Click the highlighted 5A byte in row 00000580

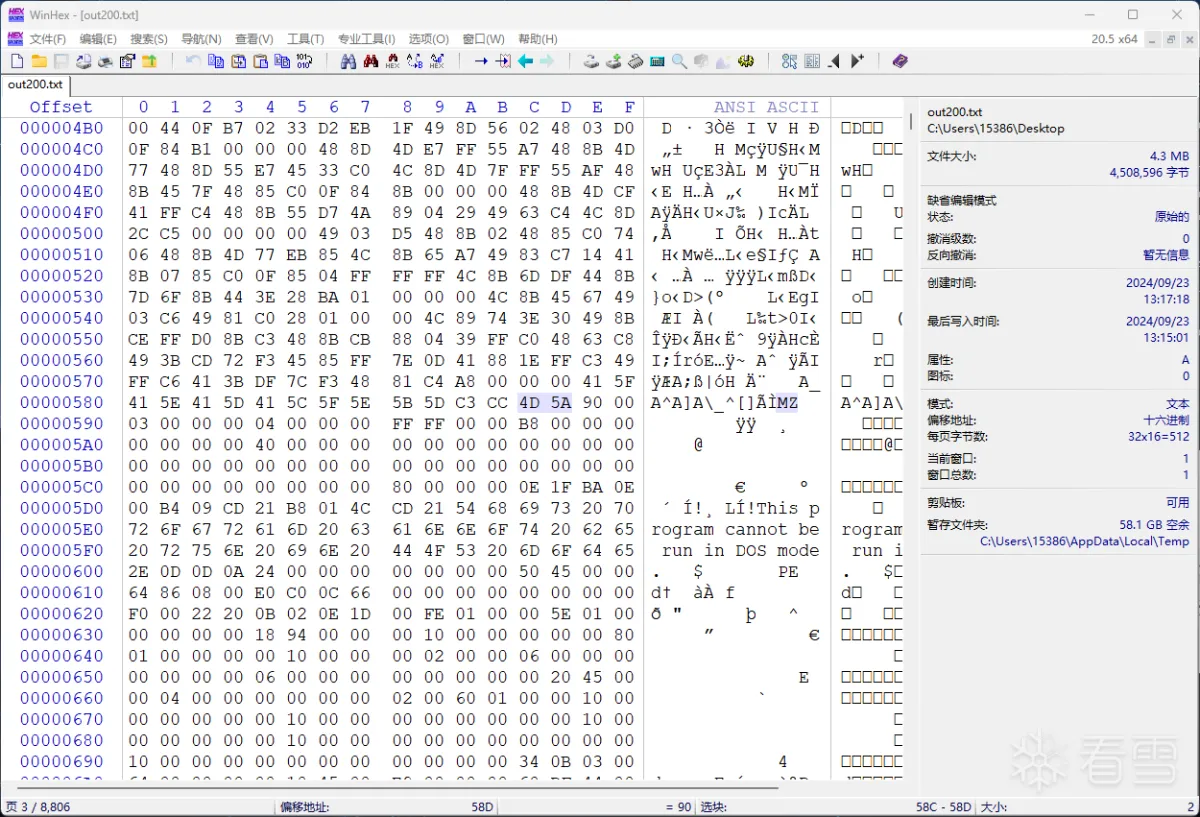click(x=562, y=403)
